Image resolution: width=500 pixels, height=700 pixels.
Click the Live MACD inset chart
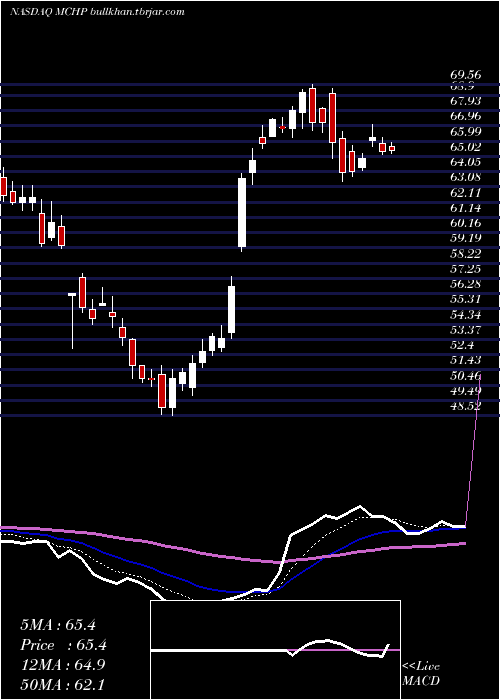(x=275, y=650)
